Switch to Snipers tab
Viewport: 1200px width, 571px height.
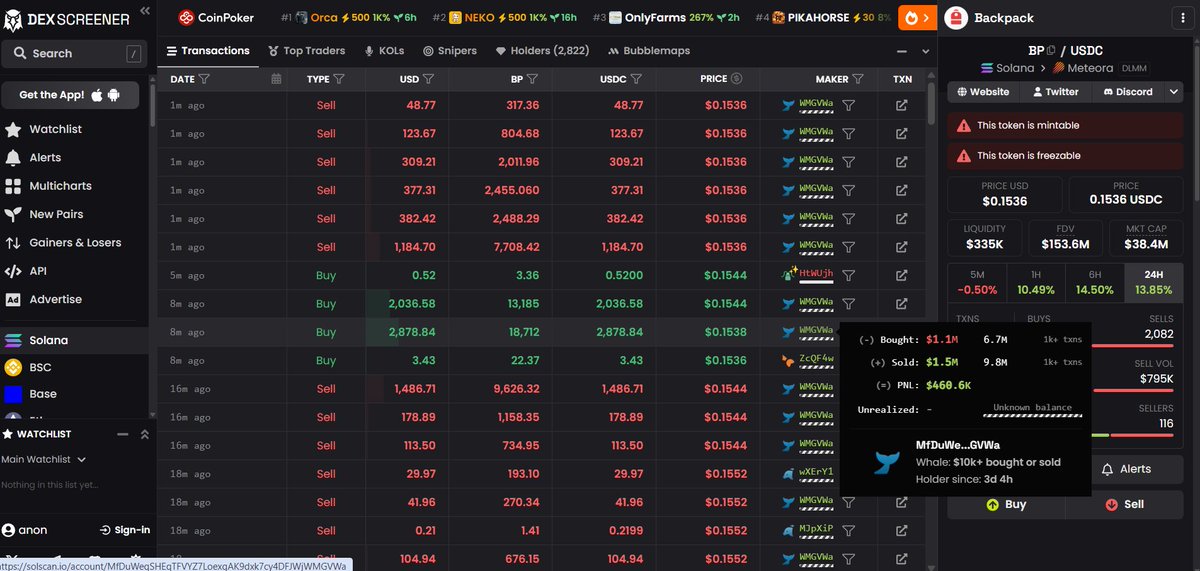[450, 50]
